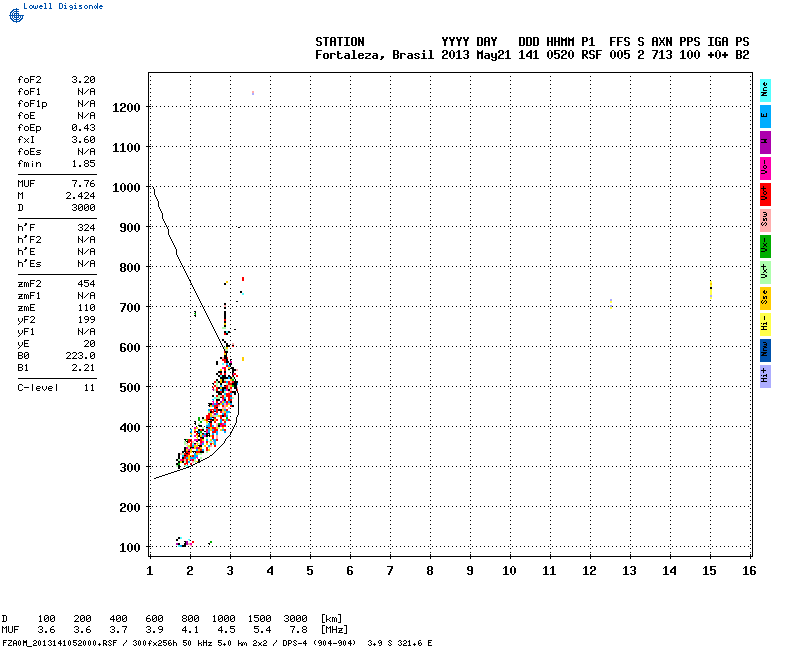Click the [MHz] unit label
This screenshot has width=800, height=650.
(334, 630)
